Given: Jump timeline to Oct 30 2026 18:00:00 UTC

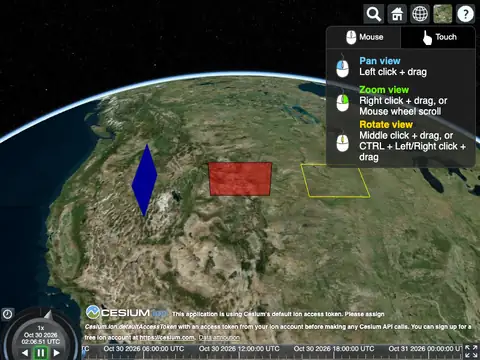Looking at the screenshot, I should [x=334, y=349].
